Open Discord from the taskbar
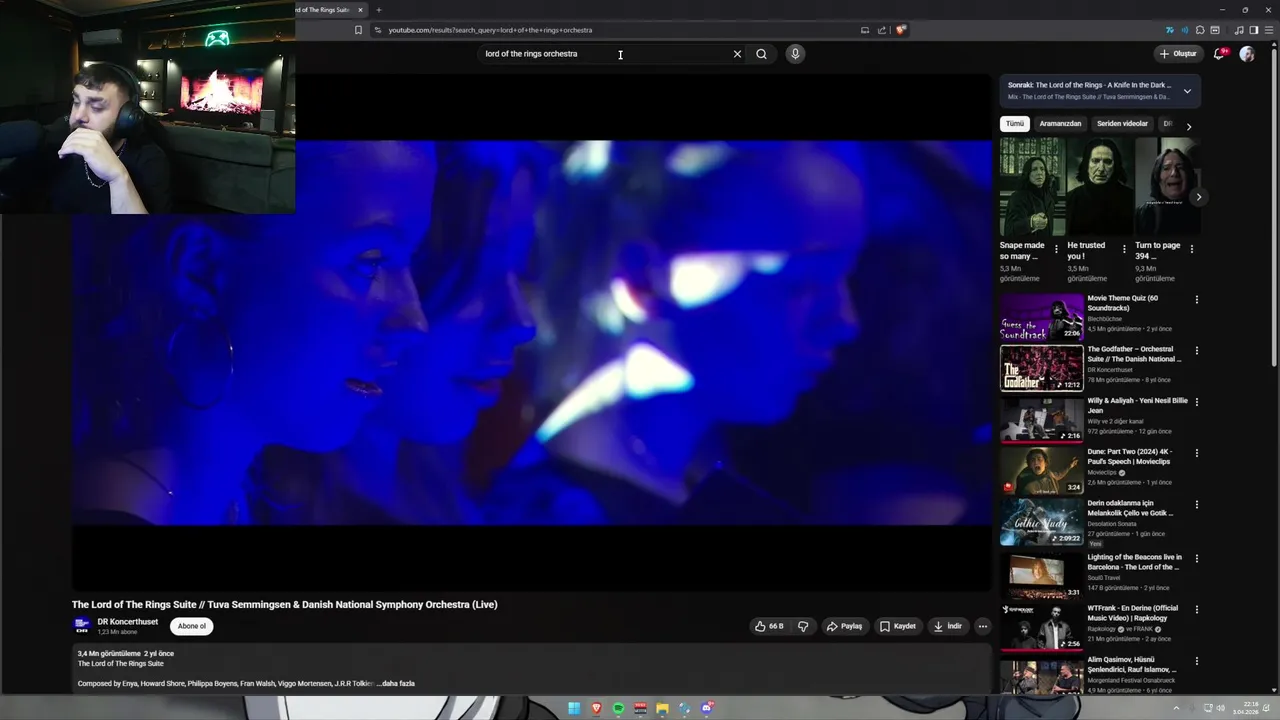The image size is (1280, 720). [x=706, y=709]
